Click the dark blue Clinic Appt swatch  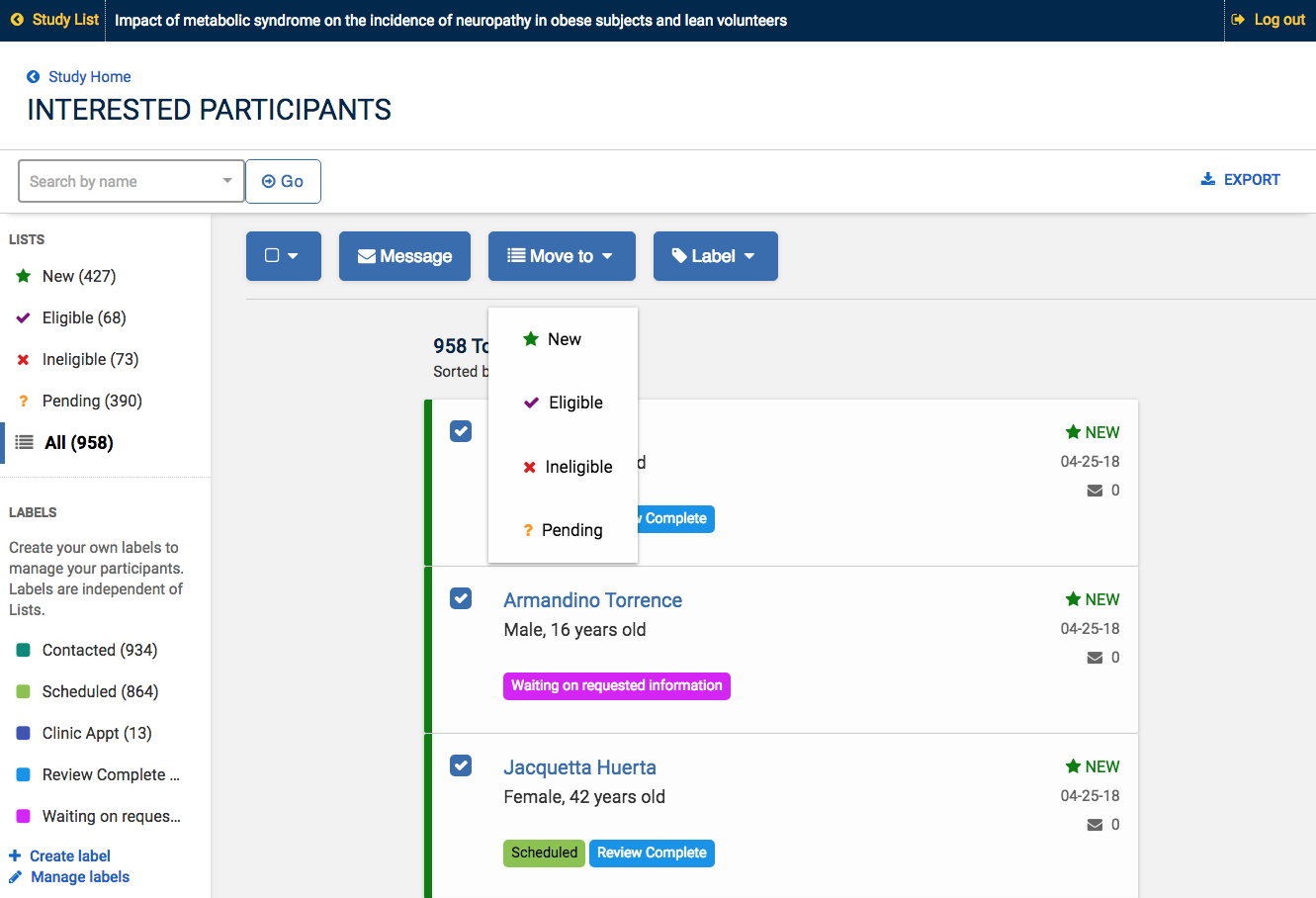tap(24, 733)
